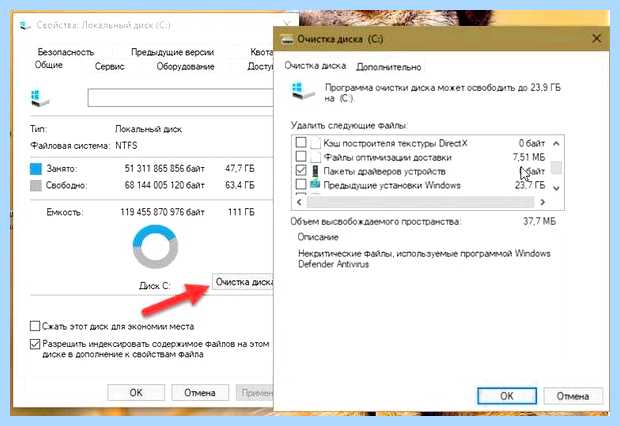Click 'Отмена' in the Properties window
This screenshot has height=426, width=620.
point(200,392)
